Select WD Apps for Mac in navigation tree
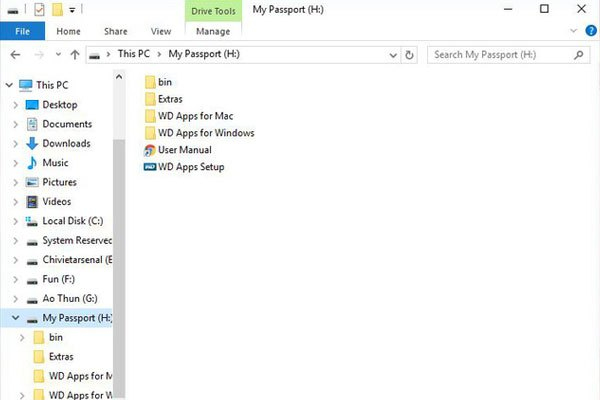The width and height of the screenshot is (600, 400). 80,376
